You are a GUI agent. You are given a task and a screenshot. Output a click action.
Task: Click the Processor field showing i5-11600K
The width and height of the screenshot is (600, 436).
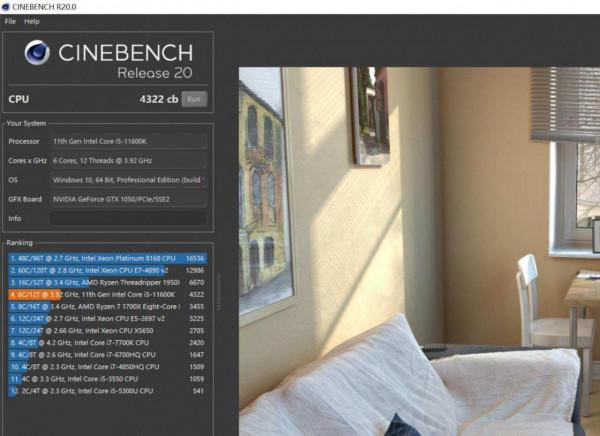tap(129, 141)
